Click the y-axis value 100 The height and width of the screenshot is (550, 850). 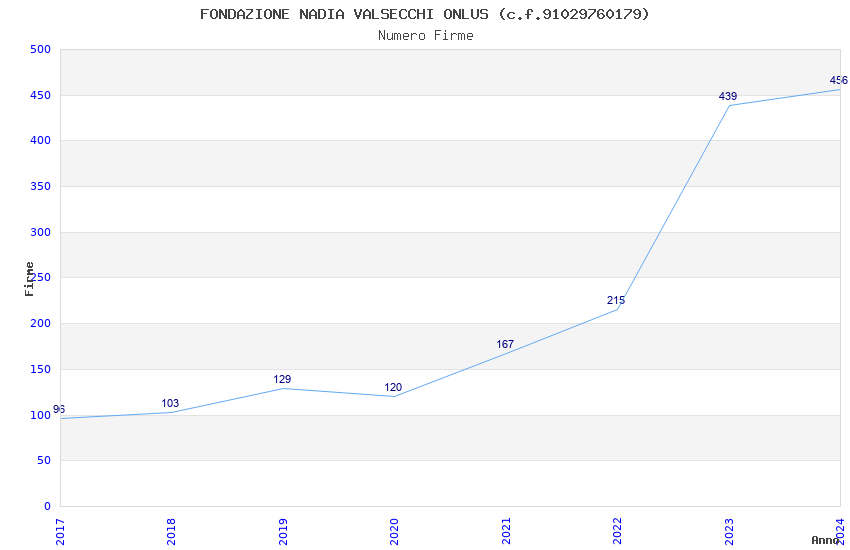(40, 416)
